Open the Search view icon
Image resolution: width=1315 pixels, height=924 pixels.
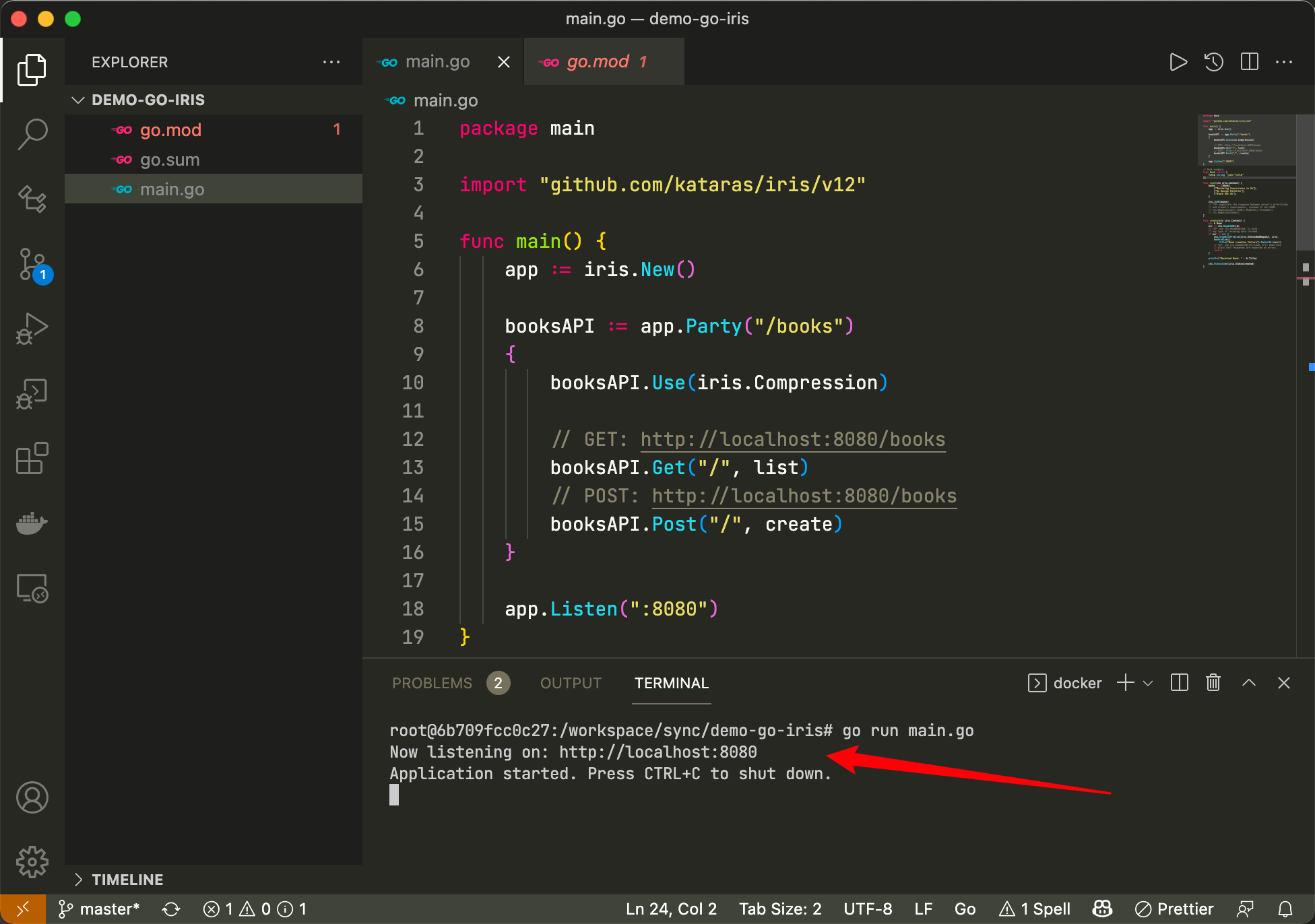tap(32, 135)
